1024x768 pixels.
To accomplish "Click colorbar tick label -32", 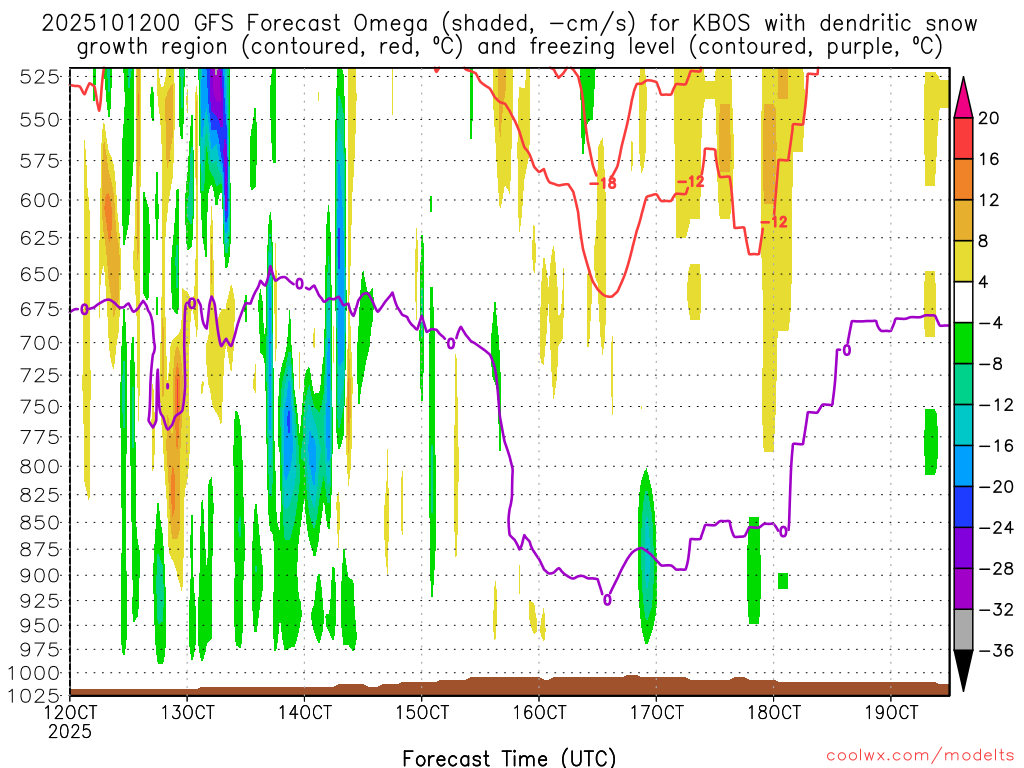I will pos(996,609).
